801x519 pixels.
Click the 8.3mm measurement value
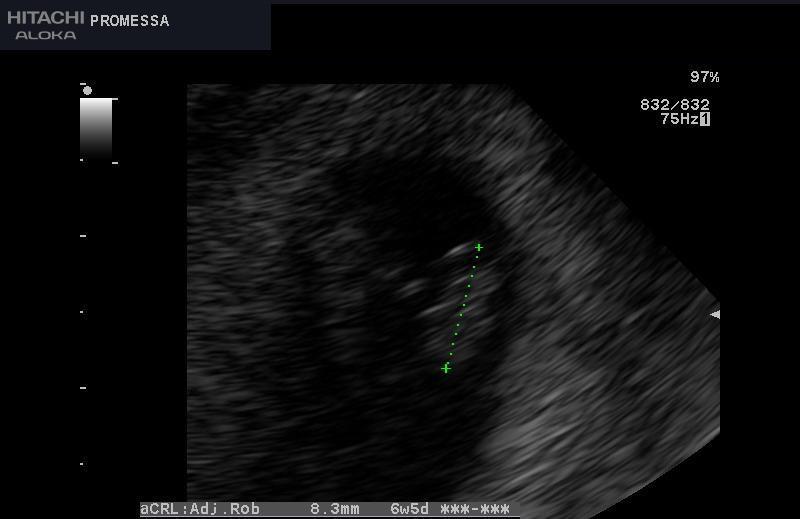coord(335,509)
